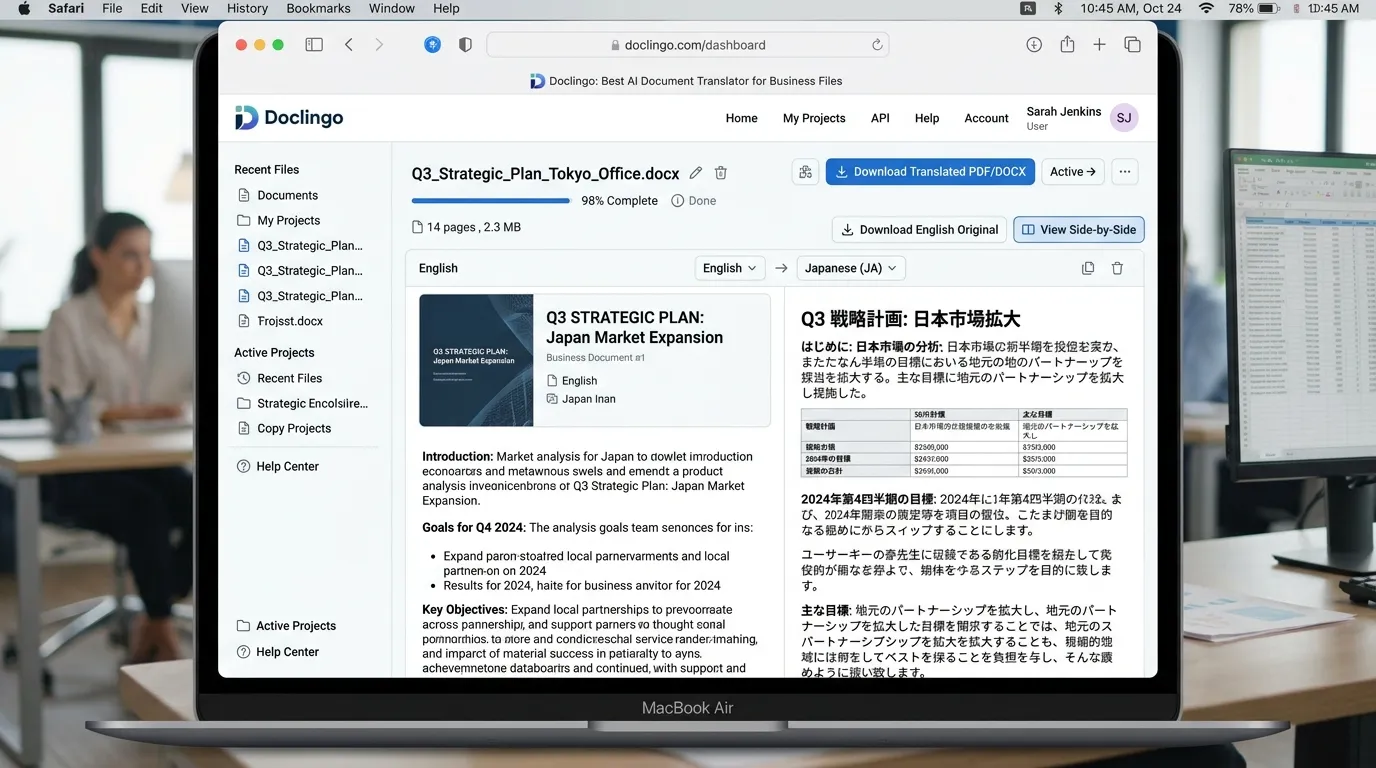Toggle Safari sidebar icon

click(x=314, y=45)
